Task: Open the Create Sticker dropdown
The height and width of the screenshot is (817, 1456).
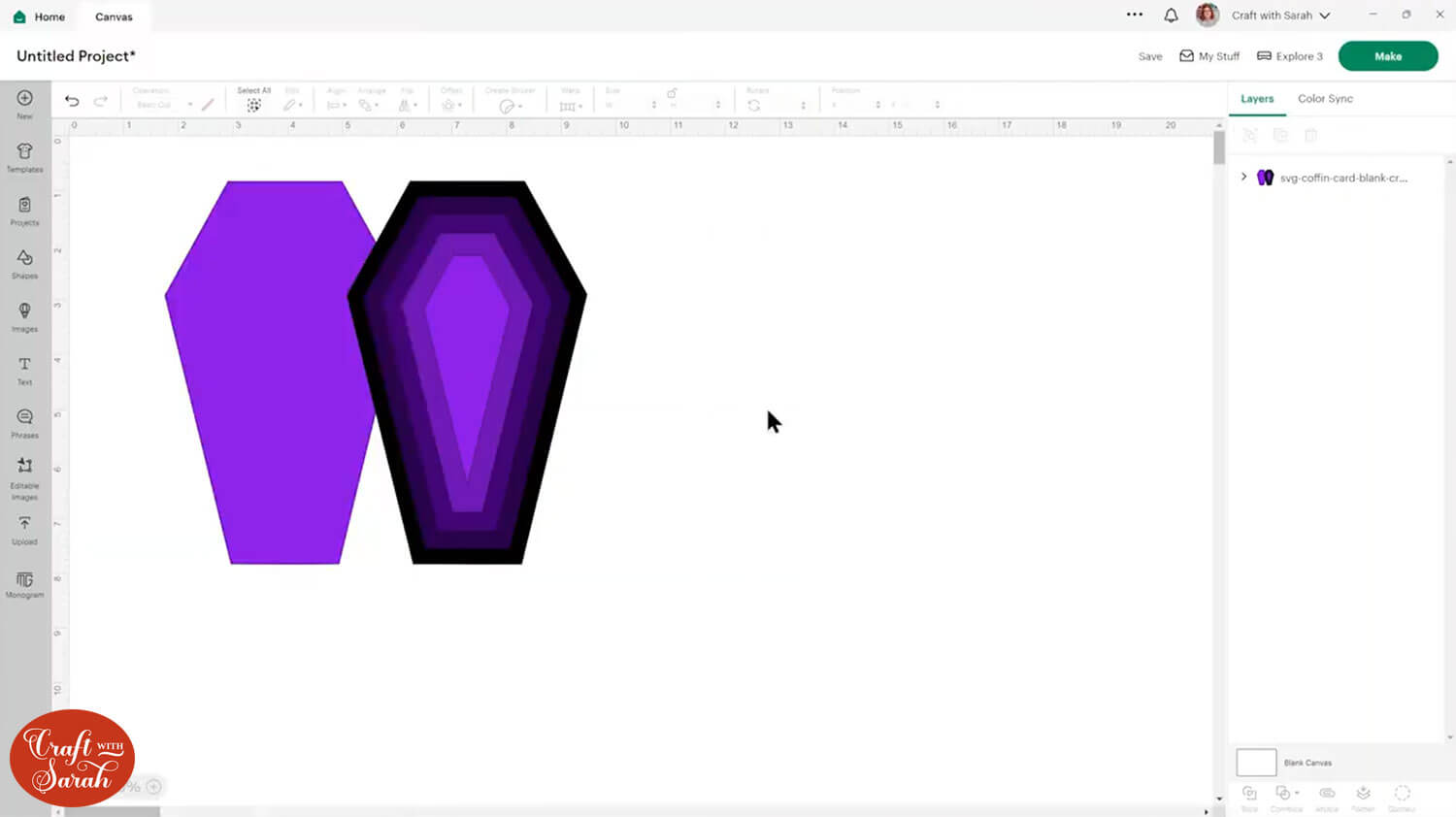Action: coord(510,106)
